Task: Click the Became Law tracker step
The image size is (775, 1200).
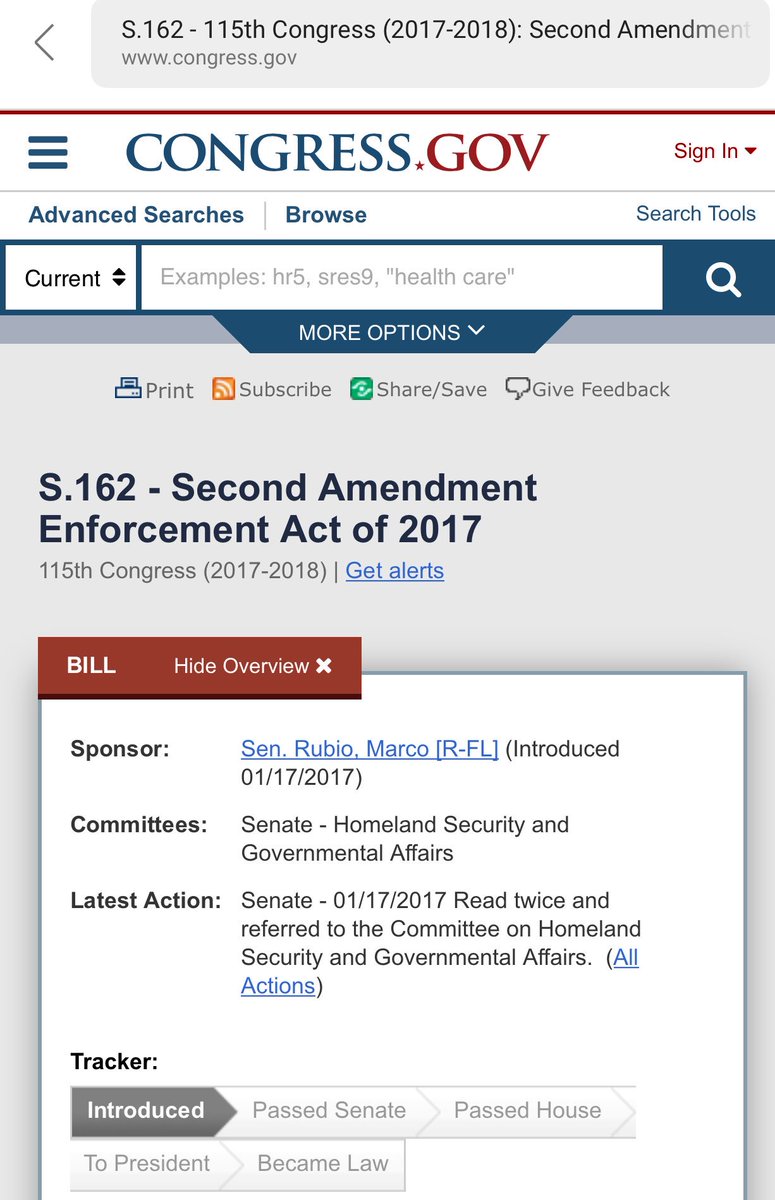Action: (323, 1164)
